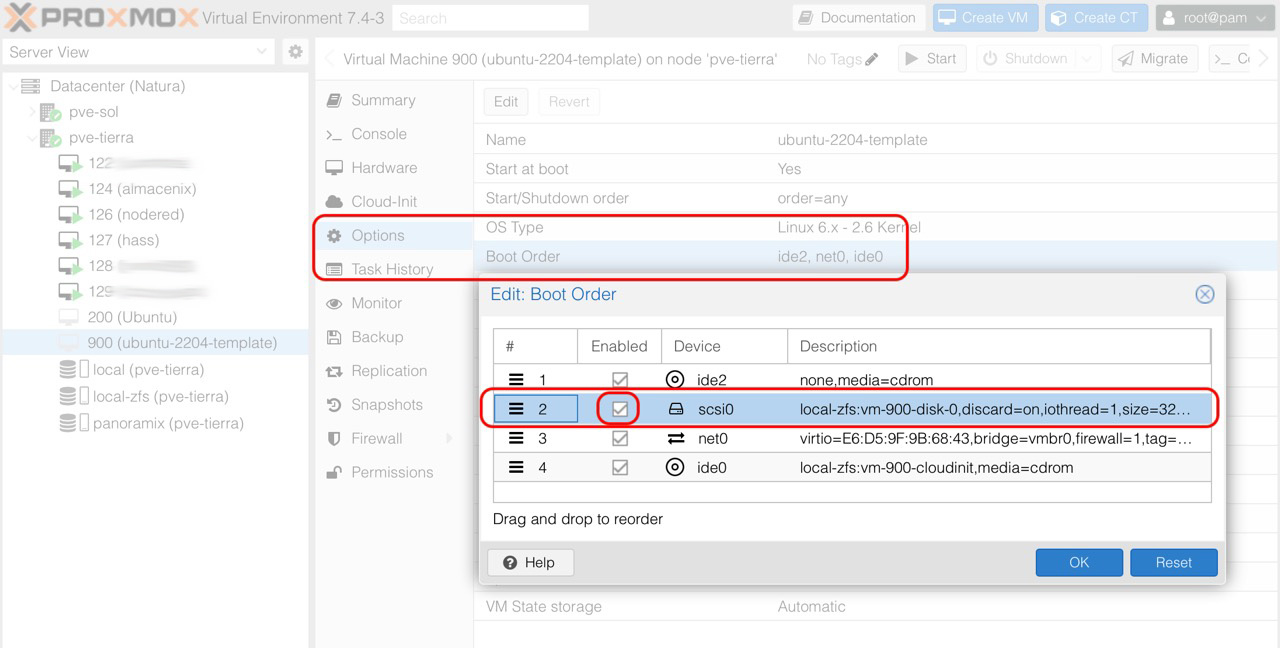
Task: Select the 200 (Ubuntu) tree entry
Action: click(155, 317)
